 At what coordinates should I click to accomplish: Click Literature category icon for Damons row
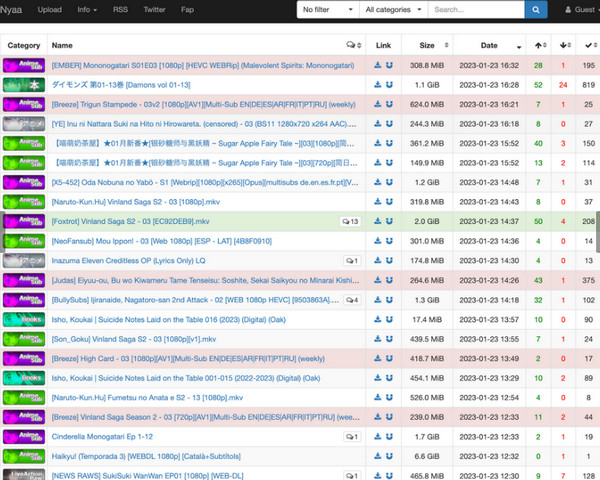coord(24,85)
